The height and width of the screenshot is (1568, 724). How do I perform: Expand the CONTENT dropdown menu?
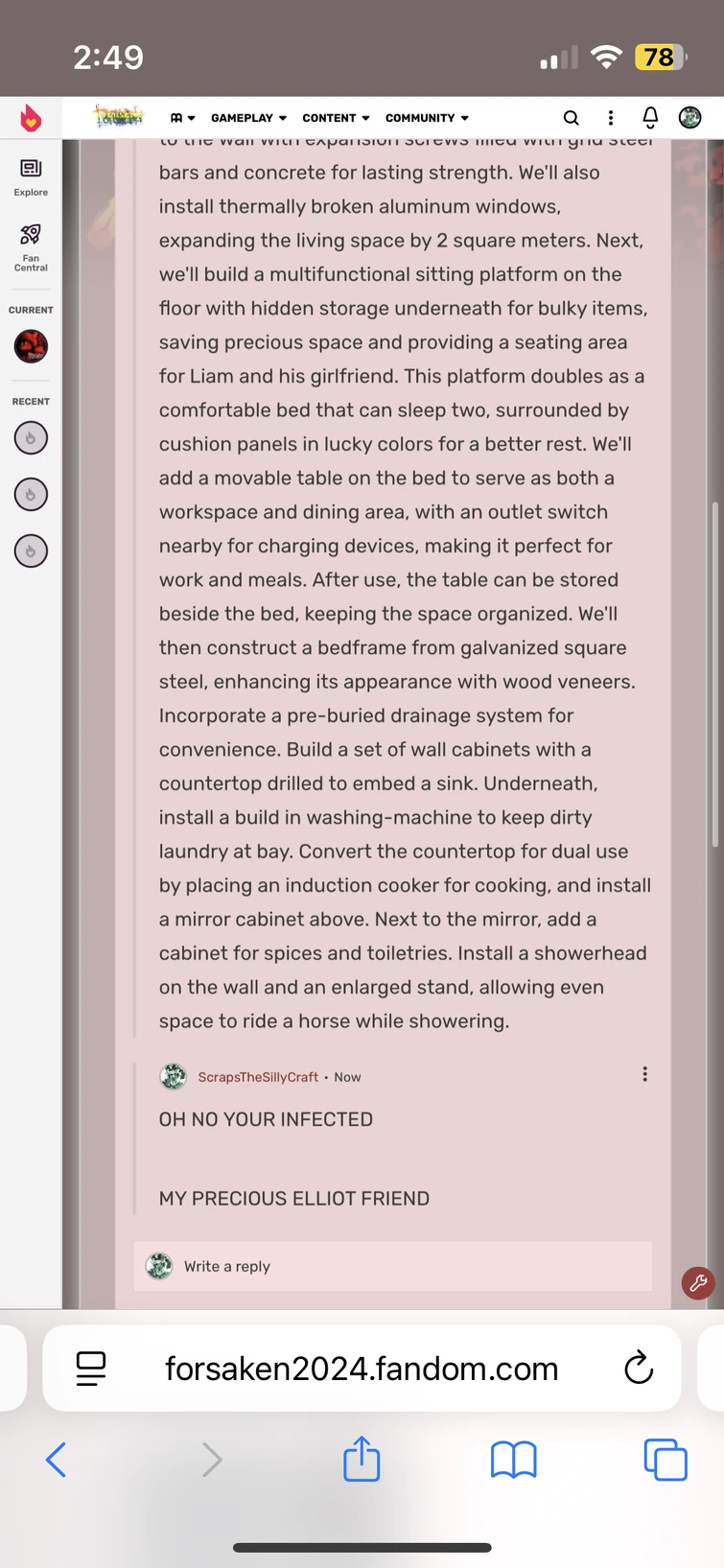tap(336, 118)
